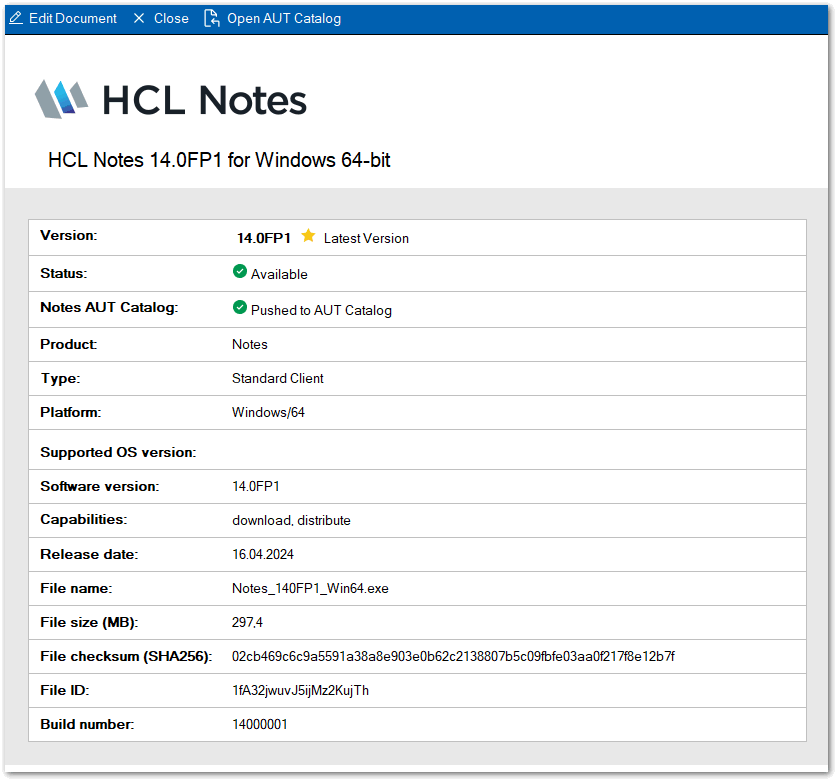Click the Capabilities value download, distribute
Screen dimensions: 837x781
[x=291, y=520]
